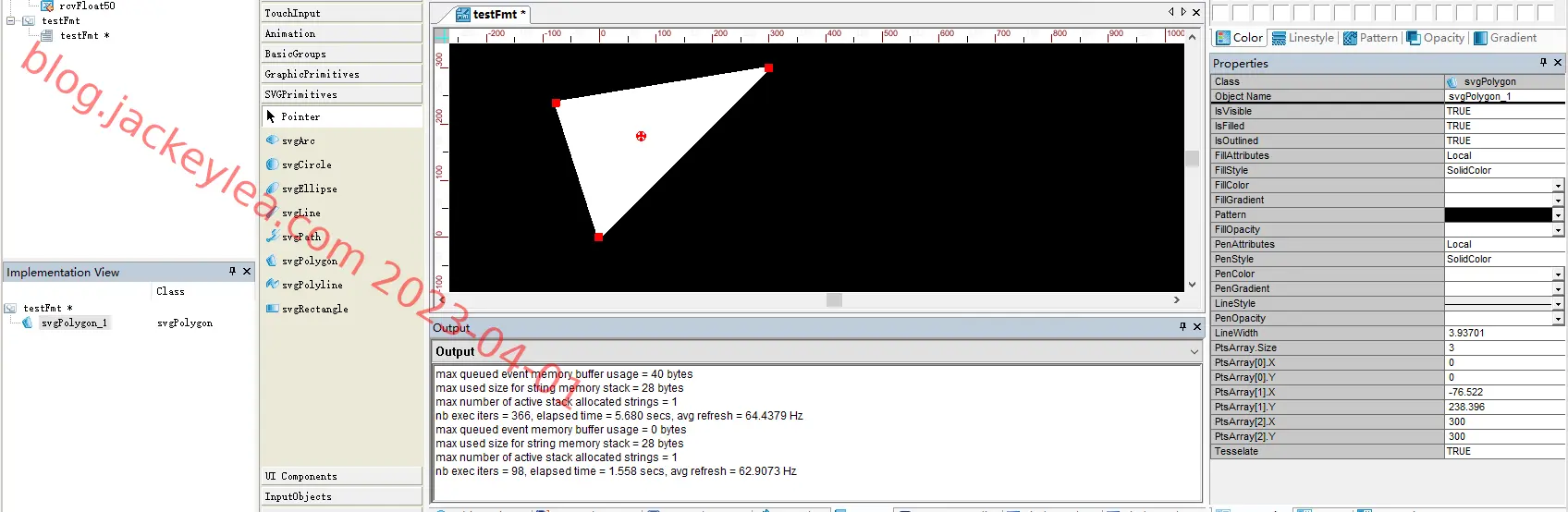1568x512 pixels.
Task: Open the PenOpacity dropdown arrow
Action: pyautogui.click(x=1558, y=319)
